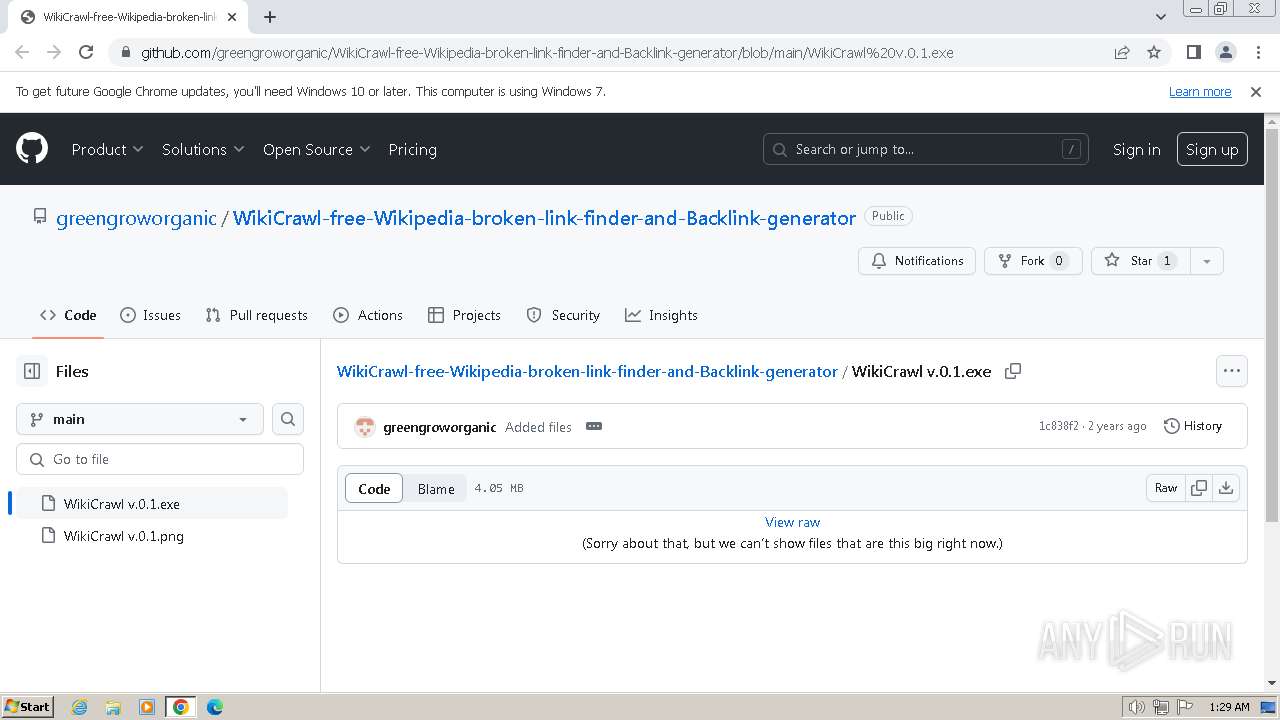The width and height of the screenshot is (1280, 720).
Task: Open the breadcrumb repository root link
Action: click(587, 371)
